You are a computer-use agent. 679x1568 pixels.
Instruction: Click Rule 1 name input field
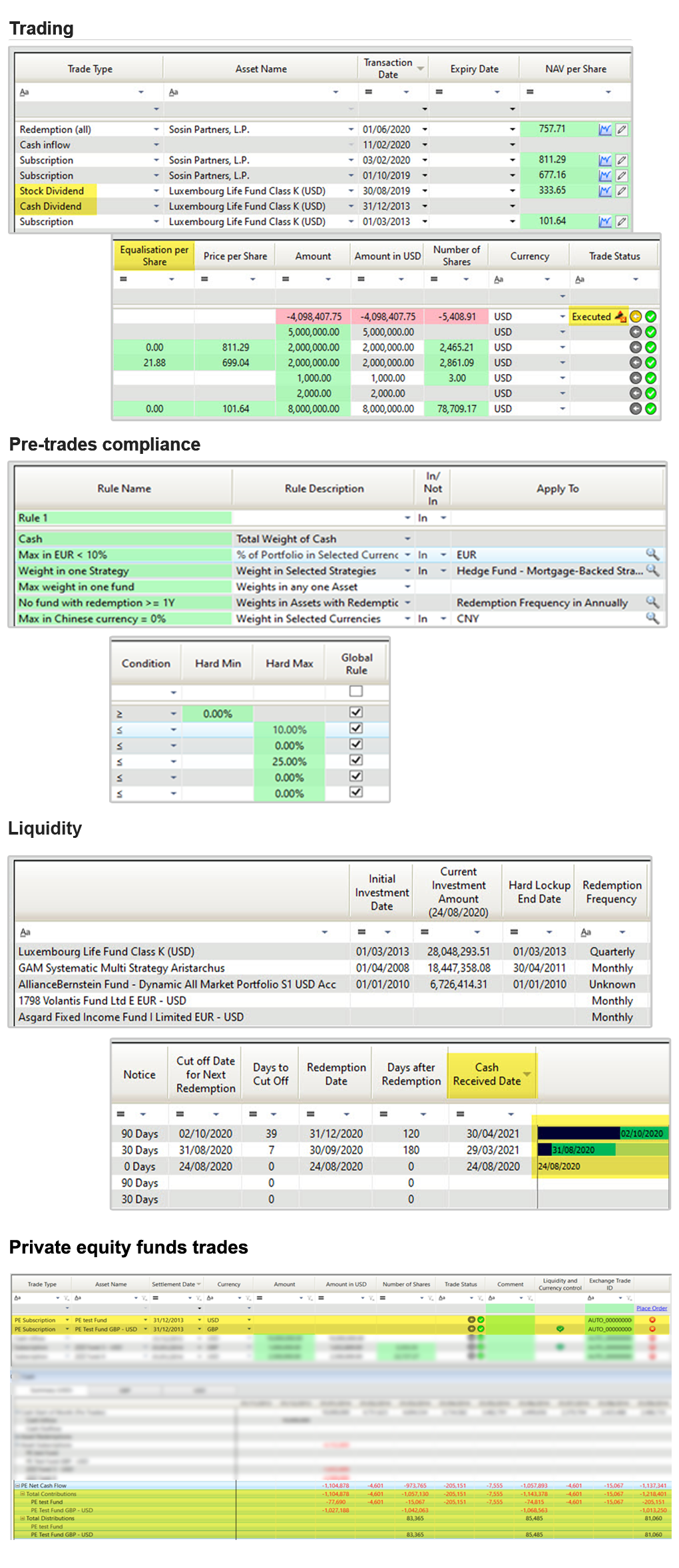[x=124, y=518]
